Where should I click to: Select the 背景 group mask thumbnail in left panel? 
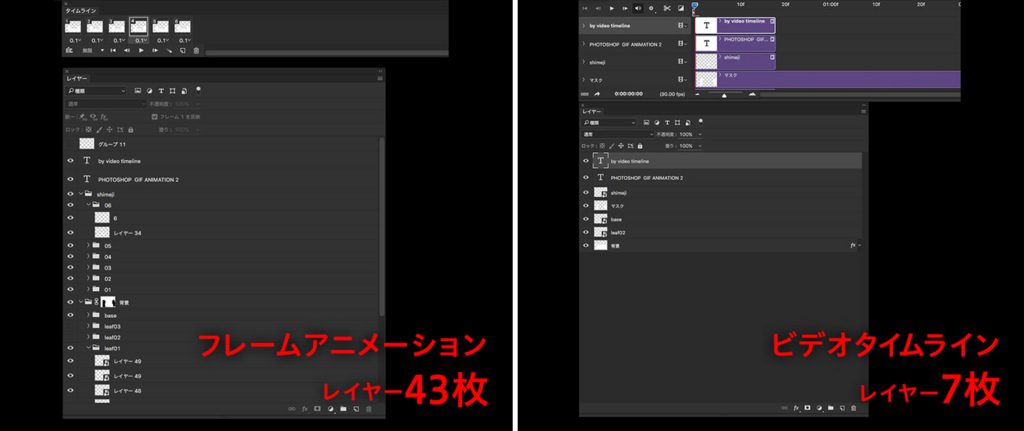(108, 302)
